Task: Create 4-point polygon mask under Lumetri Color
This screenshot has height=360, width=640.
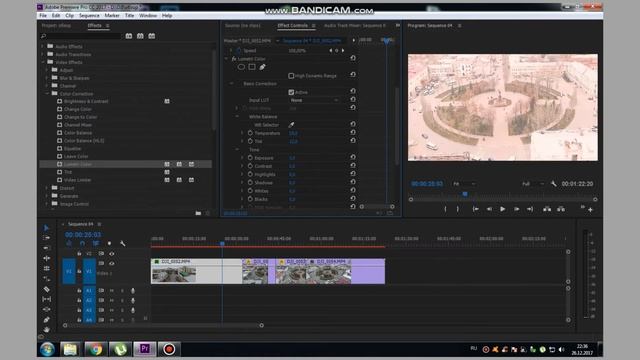Action: click(252, 67)
